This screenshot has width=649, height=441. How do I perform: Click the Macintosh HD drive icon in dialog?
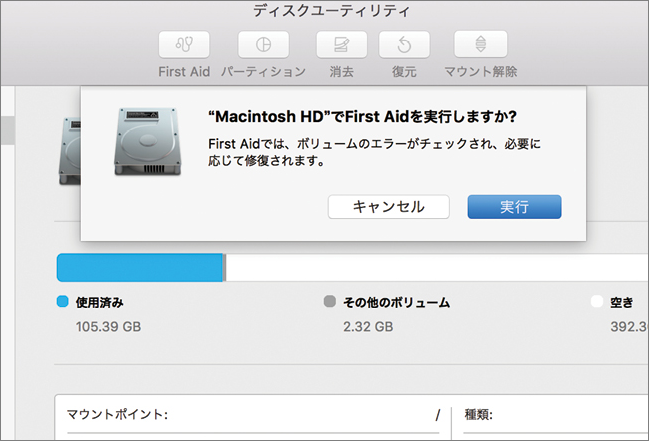147,142
